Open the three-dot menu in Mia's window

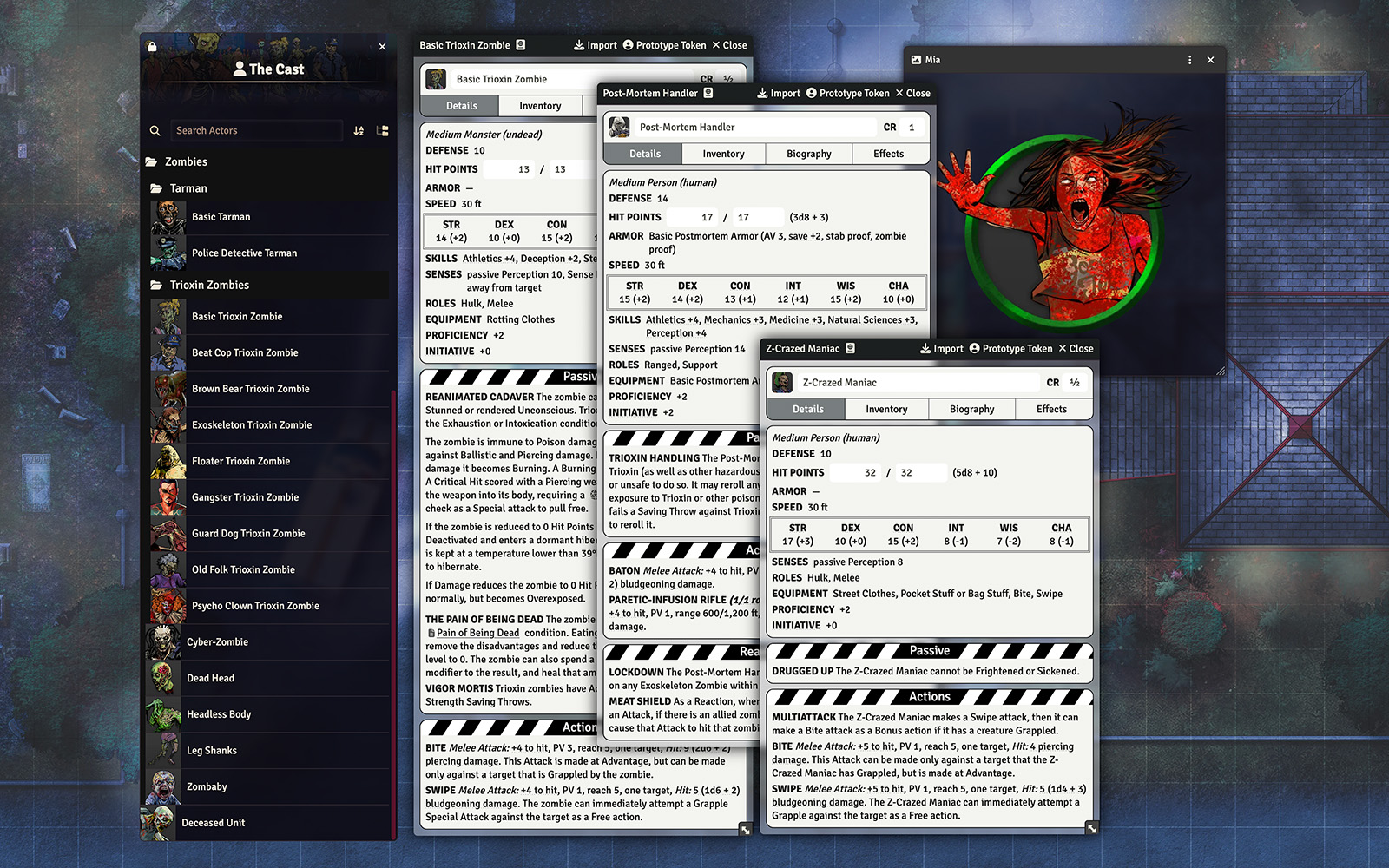tap(1189, 60)
